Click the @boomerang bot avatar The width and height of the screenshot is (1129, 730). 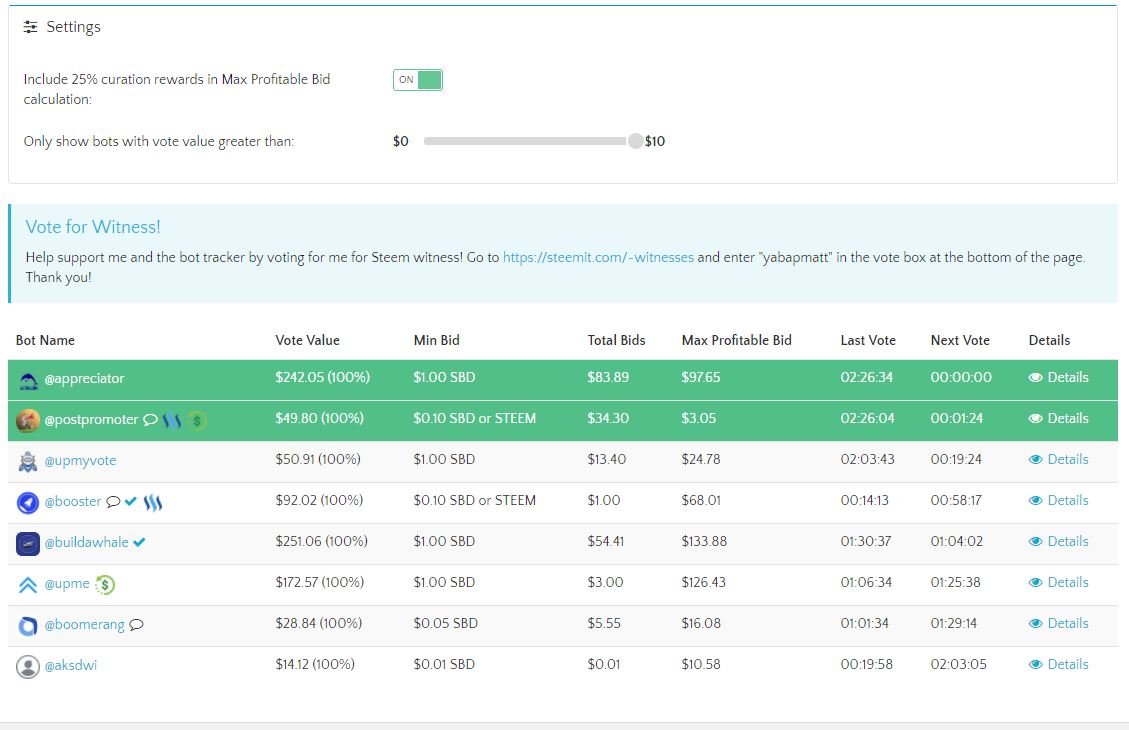coord(28,626)
